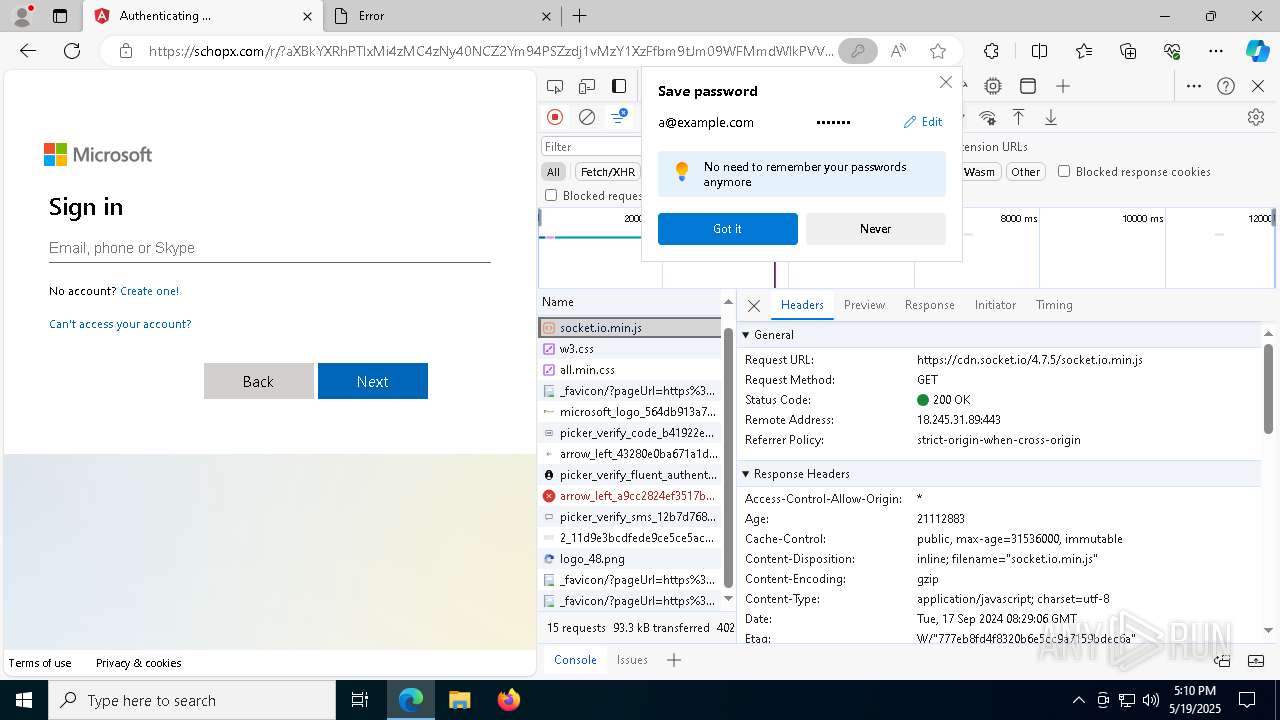This screenshot has width=1280, height=720.
Task: Open Firefox from the taskbar
Action: pyautogui.click(x=509, y=700)
